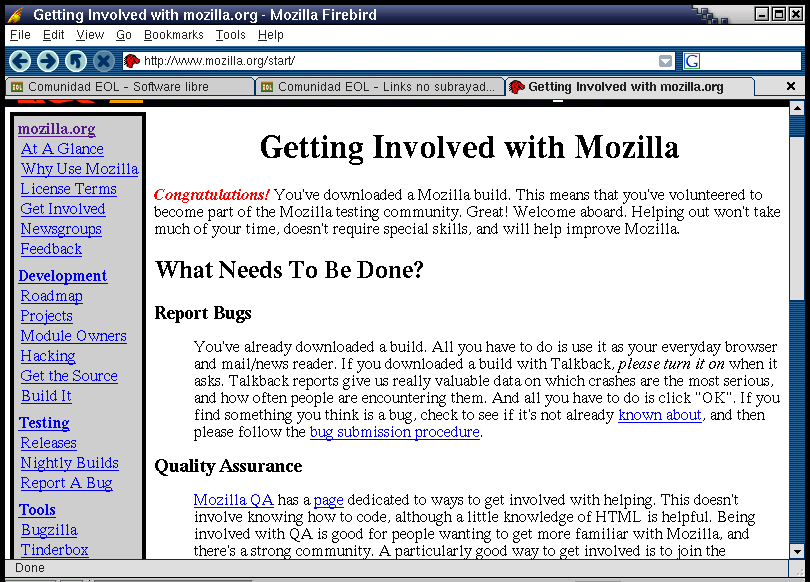The image size is (810, 582).
Task: Click the vertical scrollbar thumb
Action: pos(797,217)
